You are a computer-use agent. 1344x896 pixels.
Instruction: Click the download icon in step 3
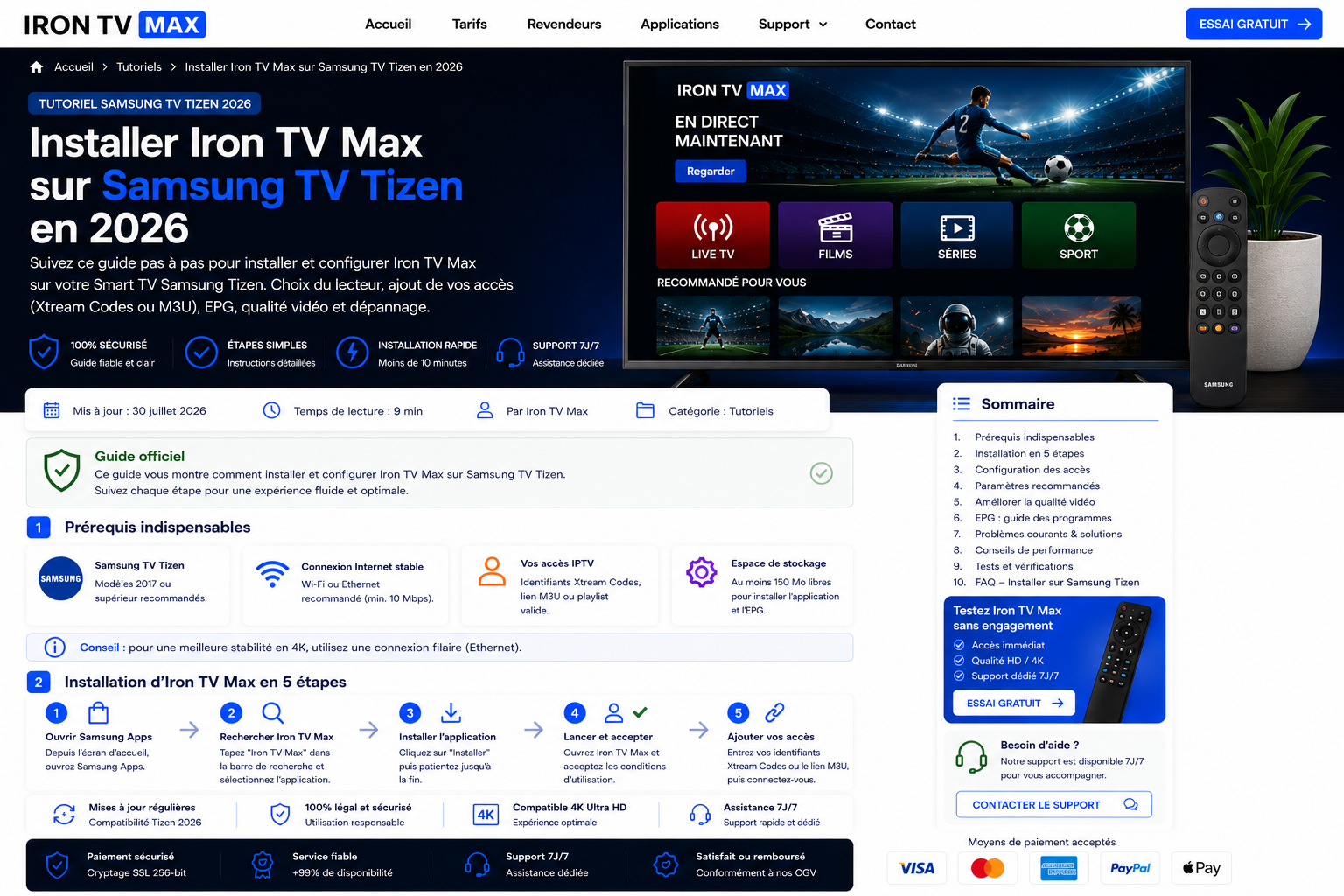pyautogui.click(x=451, y=712)
